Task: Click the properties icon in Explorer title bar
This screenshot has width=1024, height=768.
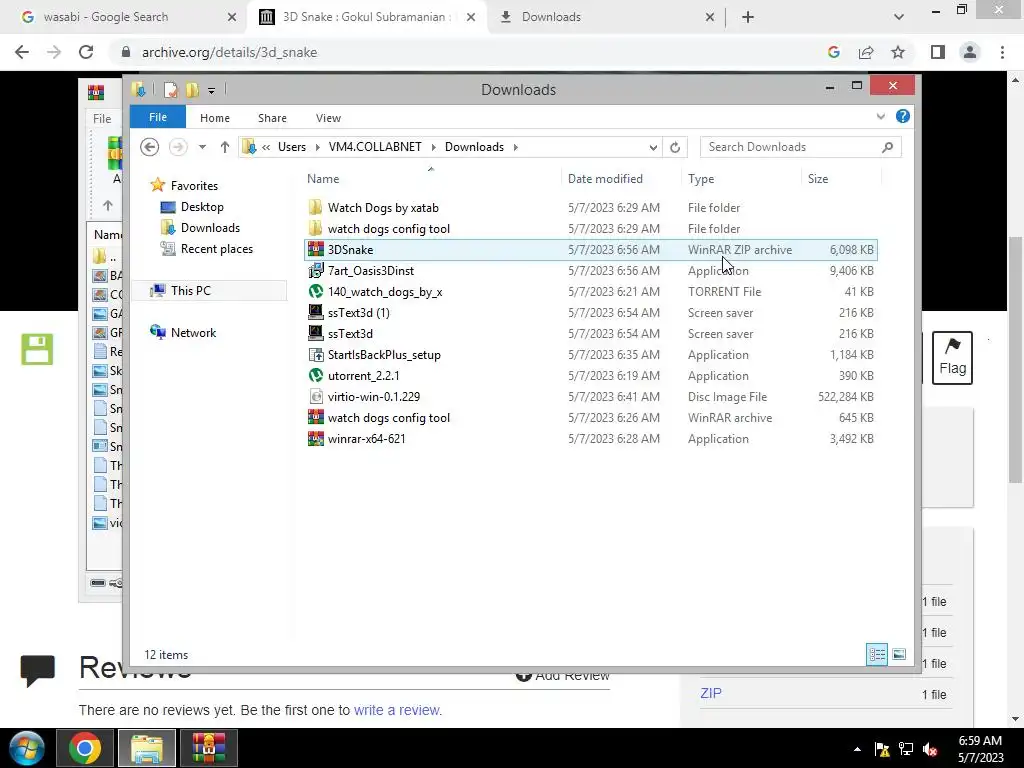Action: [x=170, y=90]
